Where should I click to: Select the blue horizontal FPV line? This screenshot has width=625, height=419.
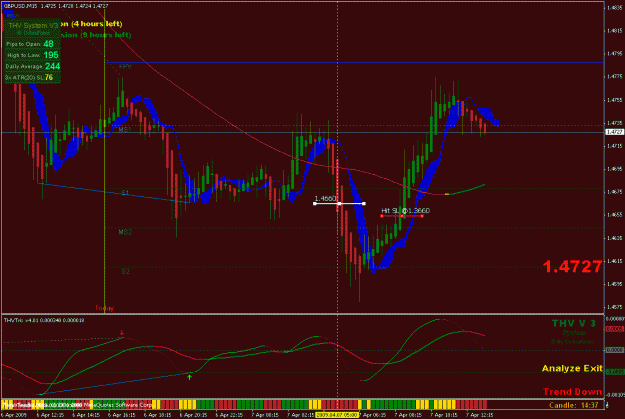coord(354,63)
